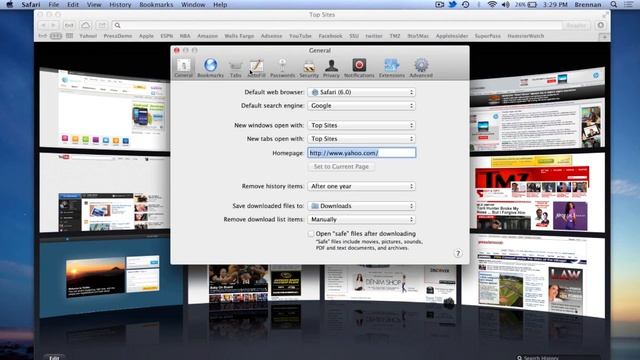The image size is (640, 360).
Task: Open the Privacy preferences pane
Action: 331,69
